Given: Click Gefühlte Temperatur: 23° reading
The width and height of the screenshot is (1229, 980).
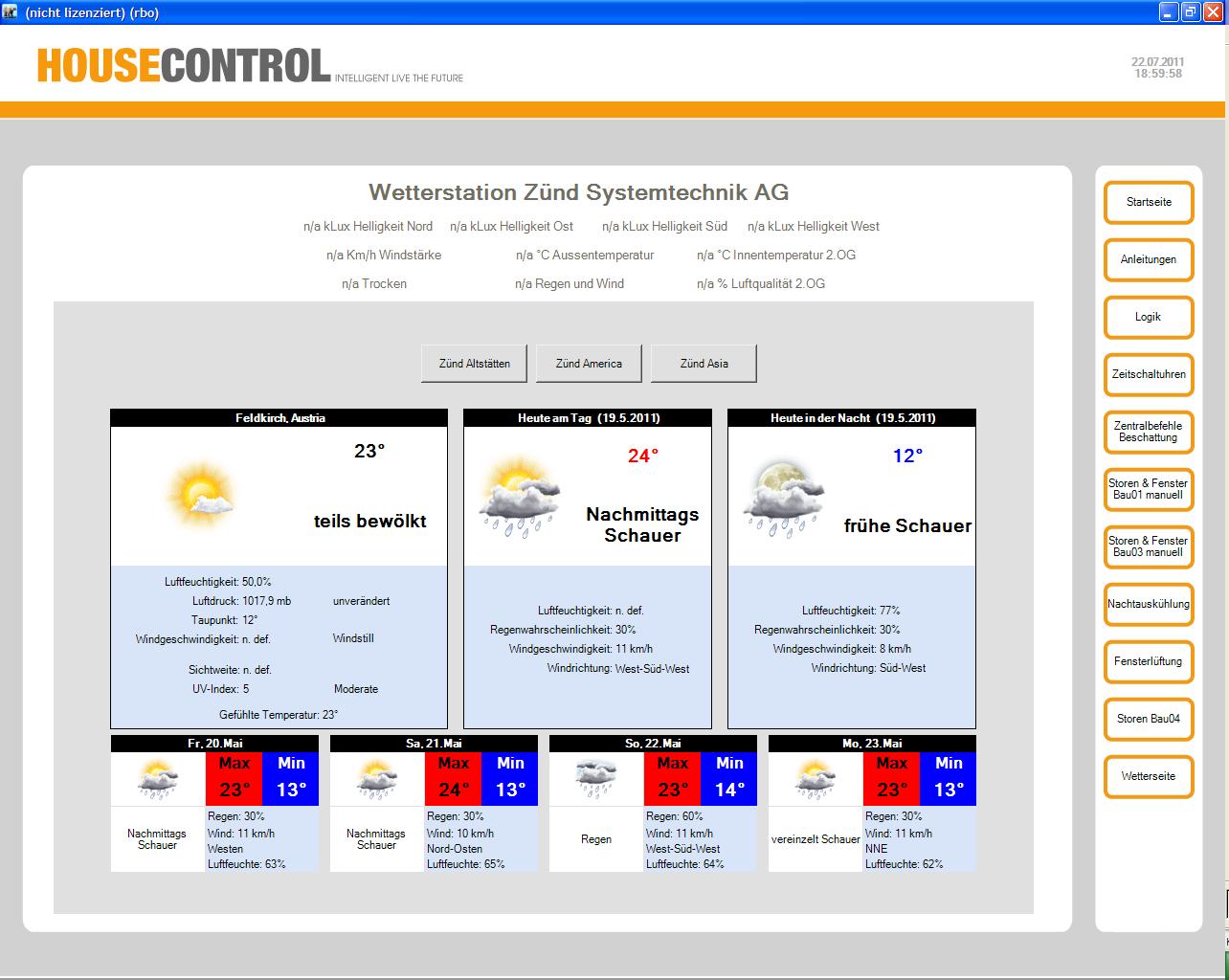Looking at the screenshot, I should pos(279,715).
